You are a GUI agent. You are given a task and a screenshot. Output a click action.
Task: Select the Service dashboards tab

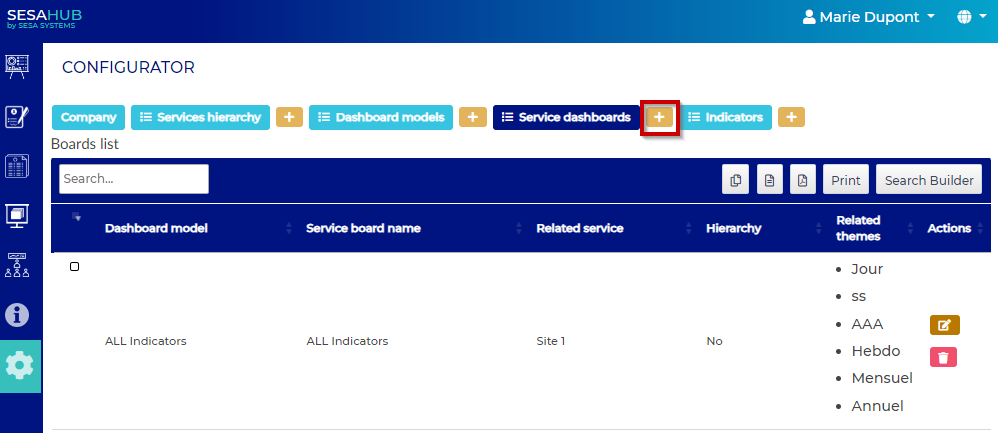pos(566,117)
